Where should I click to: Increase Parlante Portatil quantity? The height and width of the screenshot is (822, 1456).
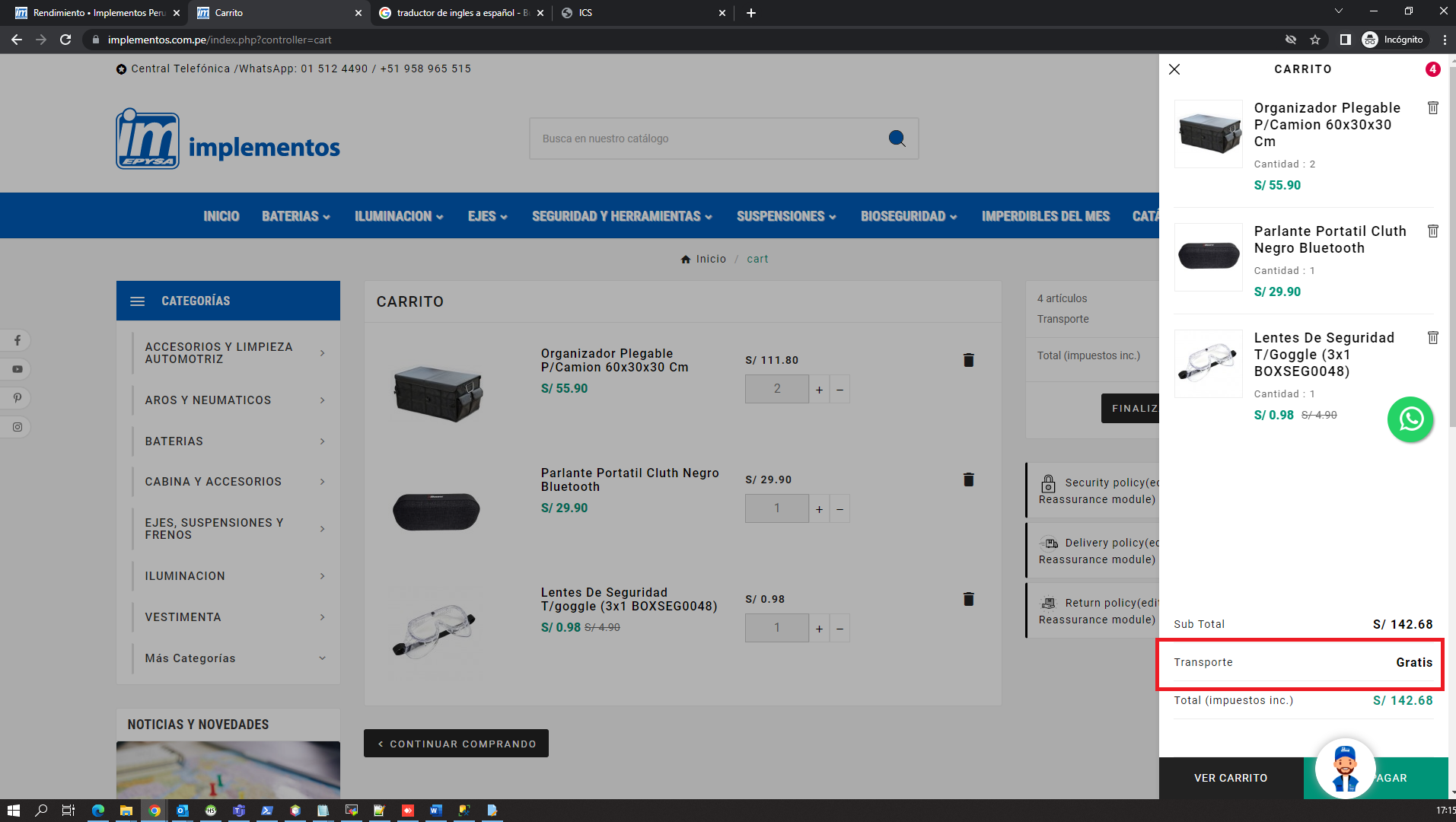pos(819,508)
